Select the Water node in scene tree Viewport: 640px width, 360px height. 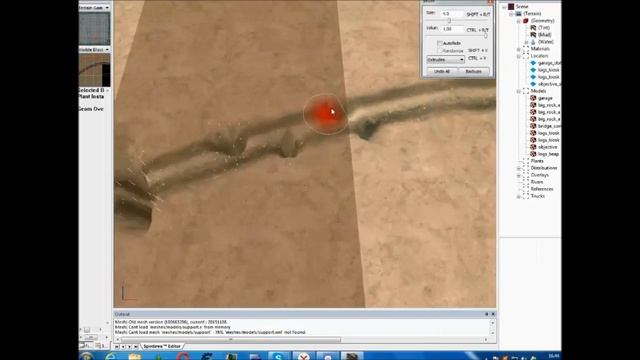pyautogui.click(x=546, y=42)
